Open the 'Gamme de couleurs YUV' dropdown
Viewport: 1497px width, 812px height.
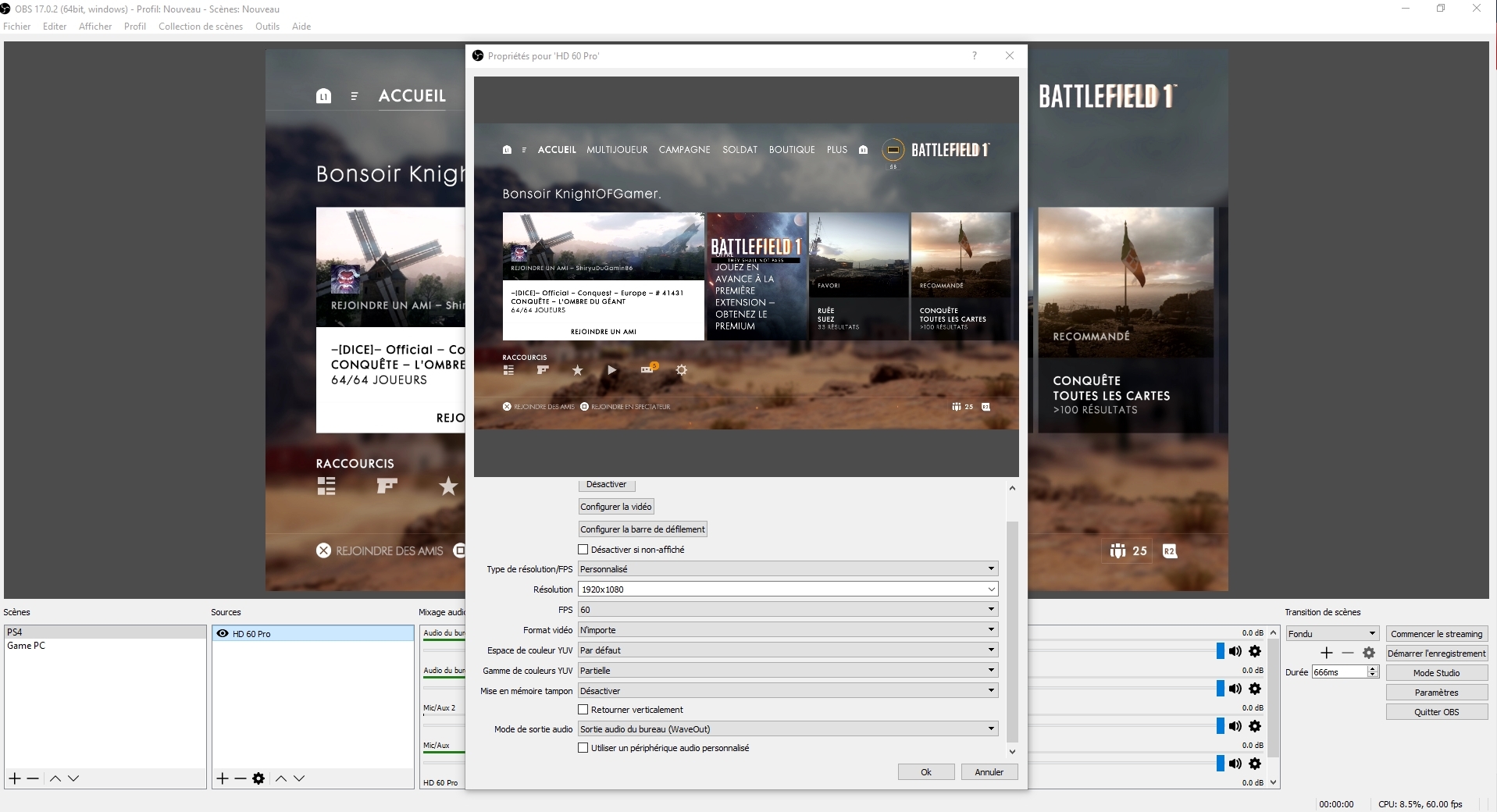pos(787,671)
